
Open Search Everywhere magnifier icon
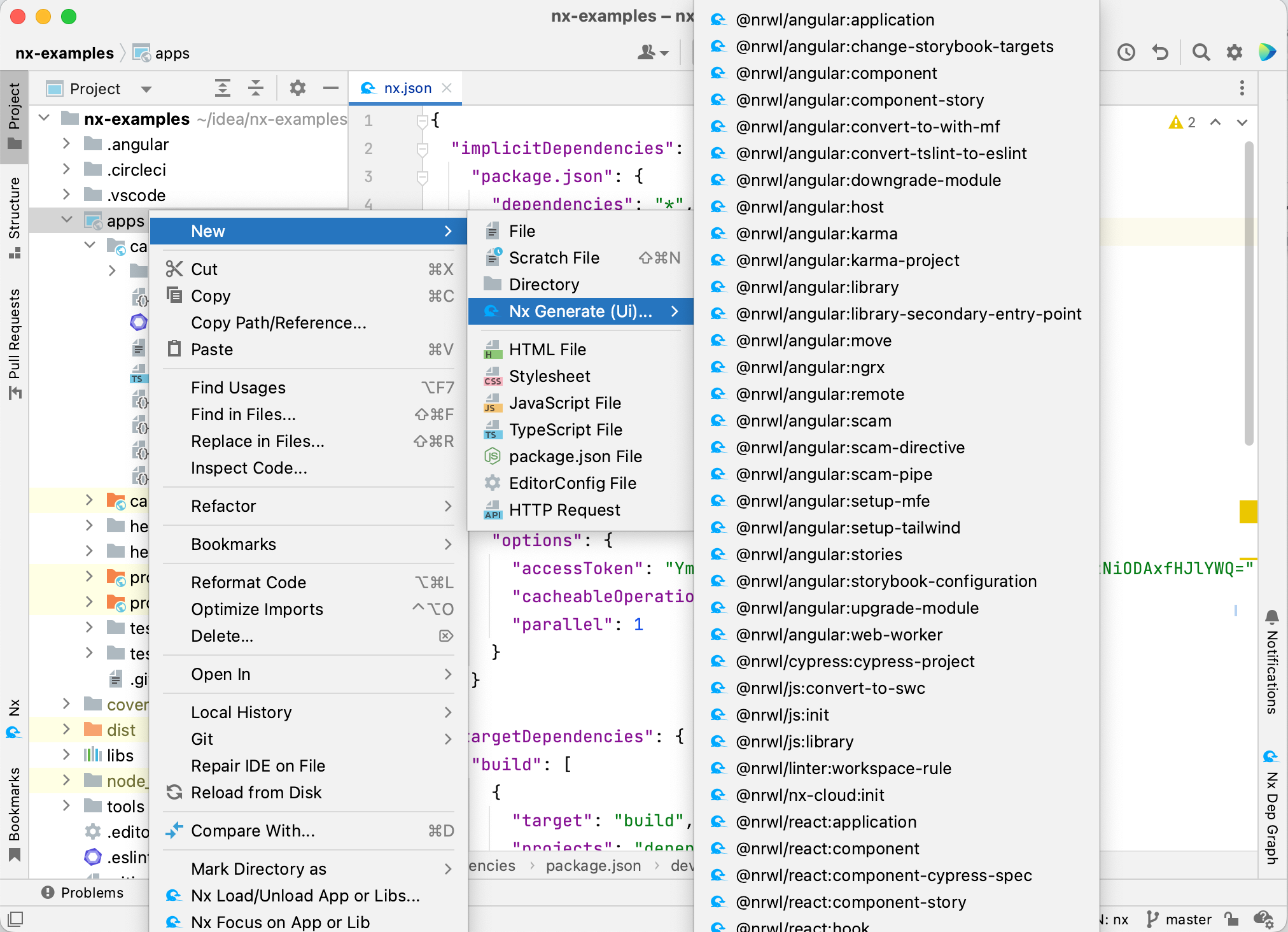click(1201, 52)
